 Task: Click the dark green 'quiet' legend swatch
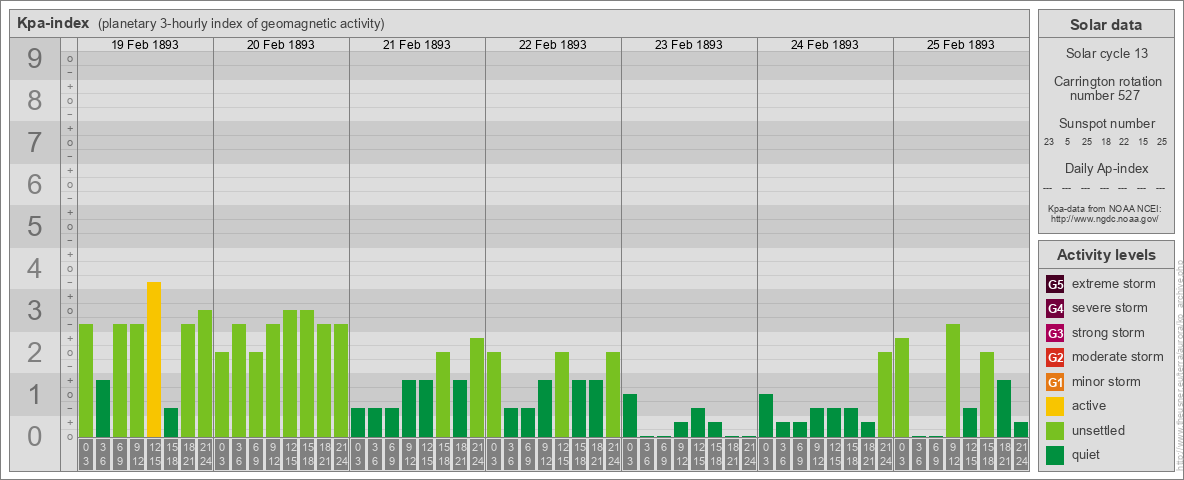[x=1055, y=455]
